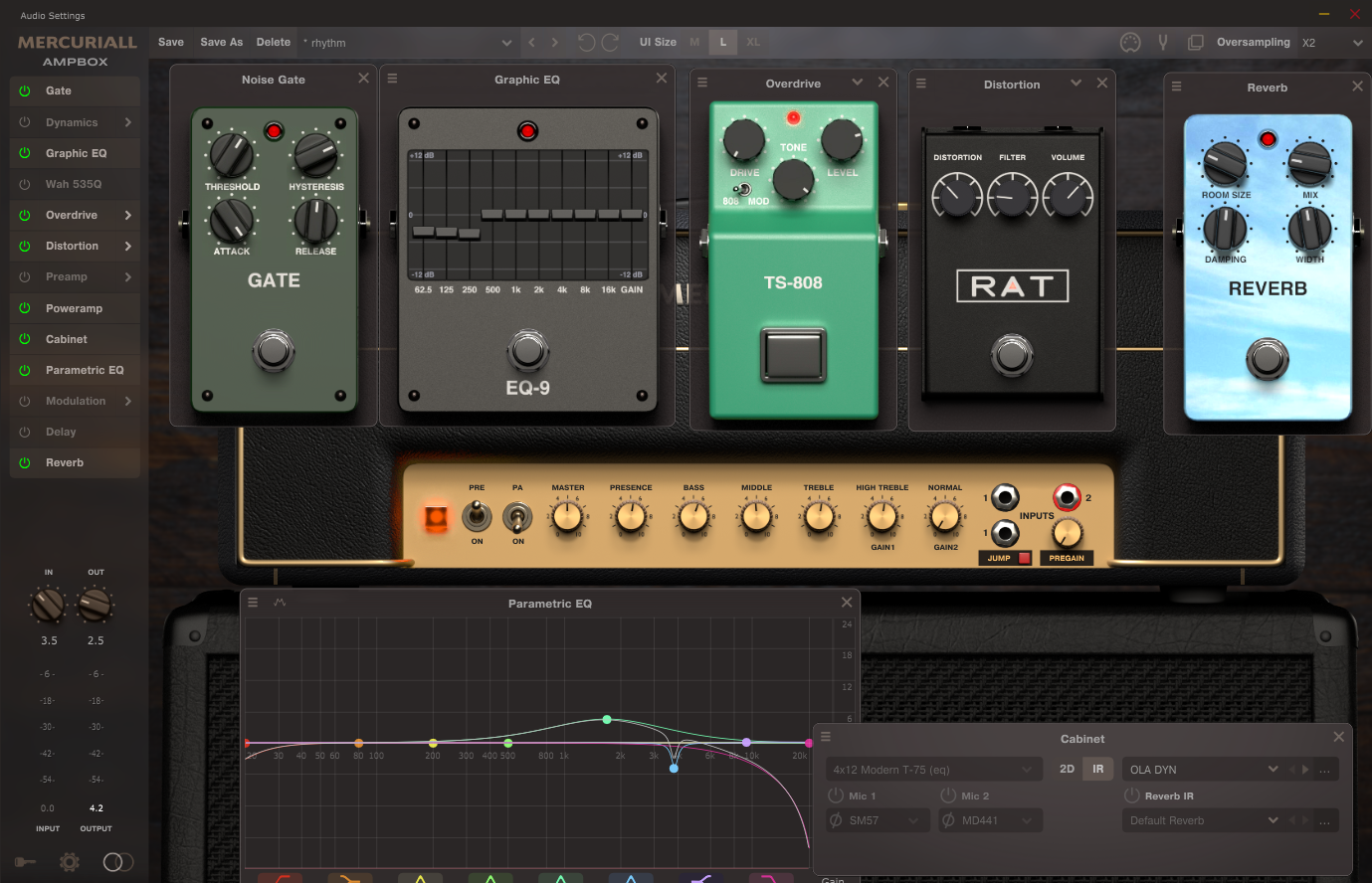Click the browse dots button next to OLA DYN
1372x883 pixels.
coord(1324,770)
